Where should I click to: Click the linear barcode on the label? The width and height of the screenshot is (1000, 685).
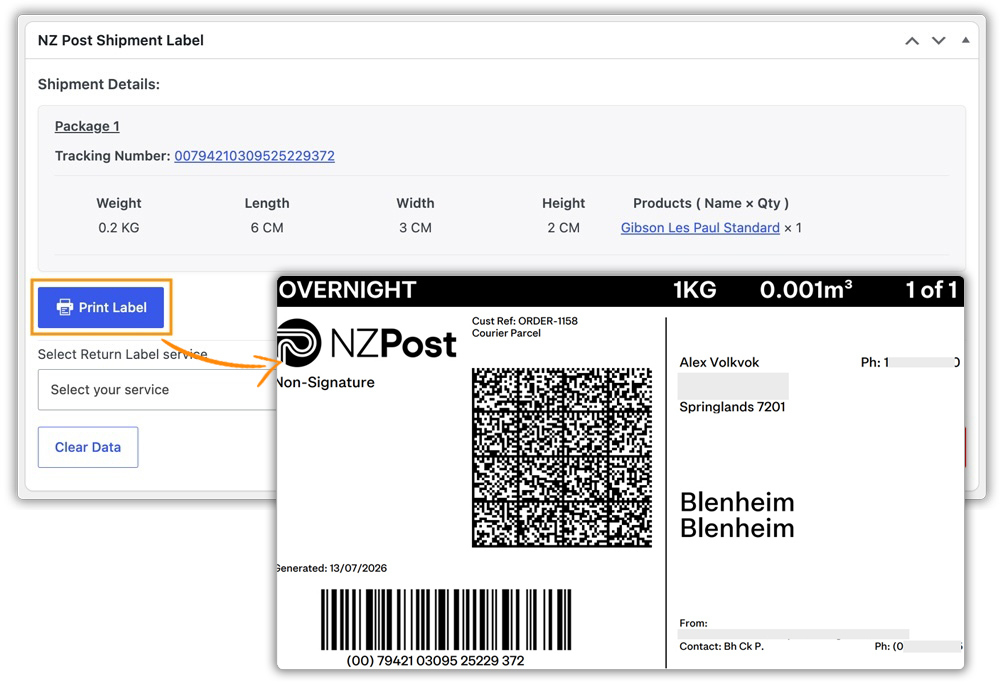[446, 619]
